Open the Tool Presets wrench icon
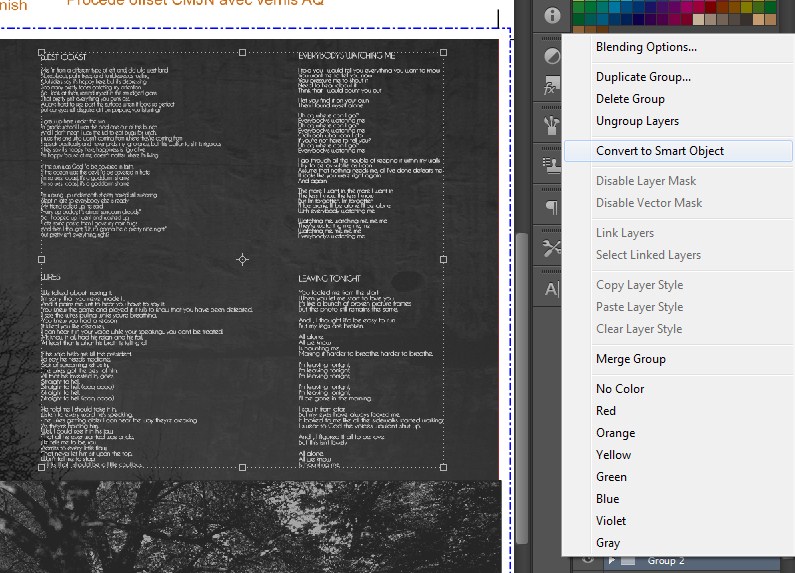795x573 pixels. point(551,248)
